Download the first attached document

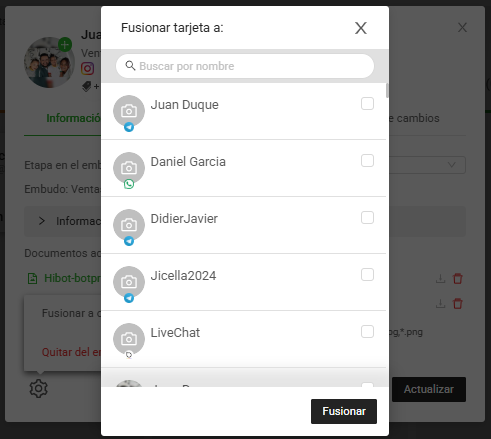440,278
